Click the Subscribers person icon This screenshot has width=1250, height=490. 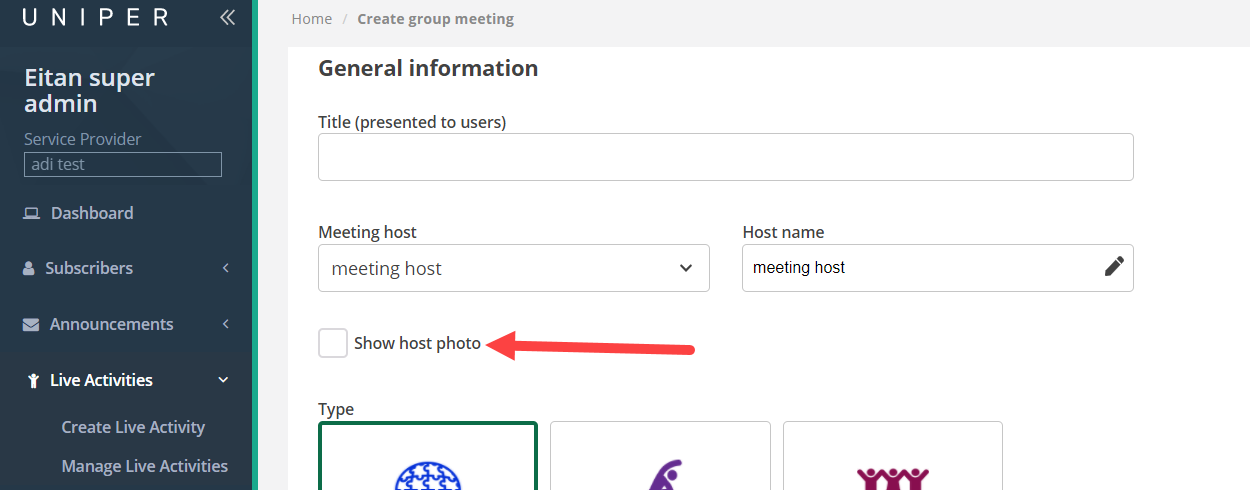click(x=29, y=268)
